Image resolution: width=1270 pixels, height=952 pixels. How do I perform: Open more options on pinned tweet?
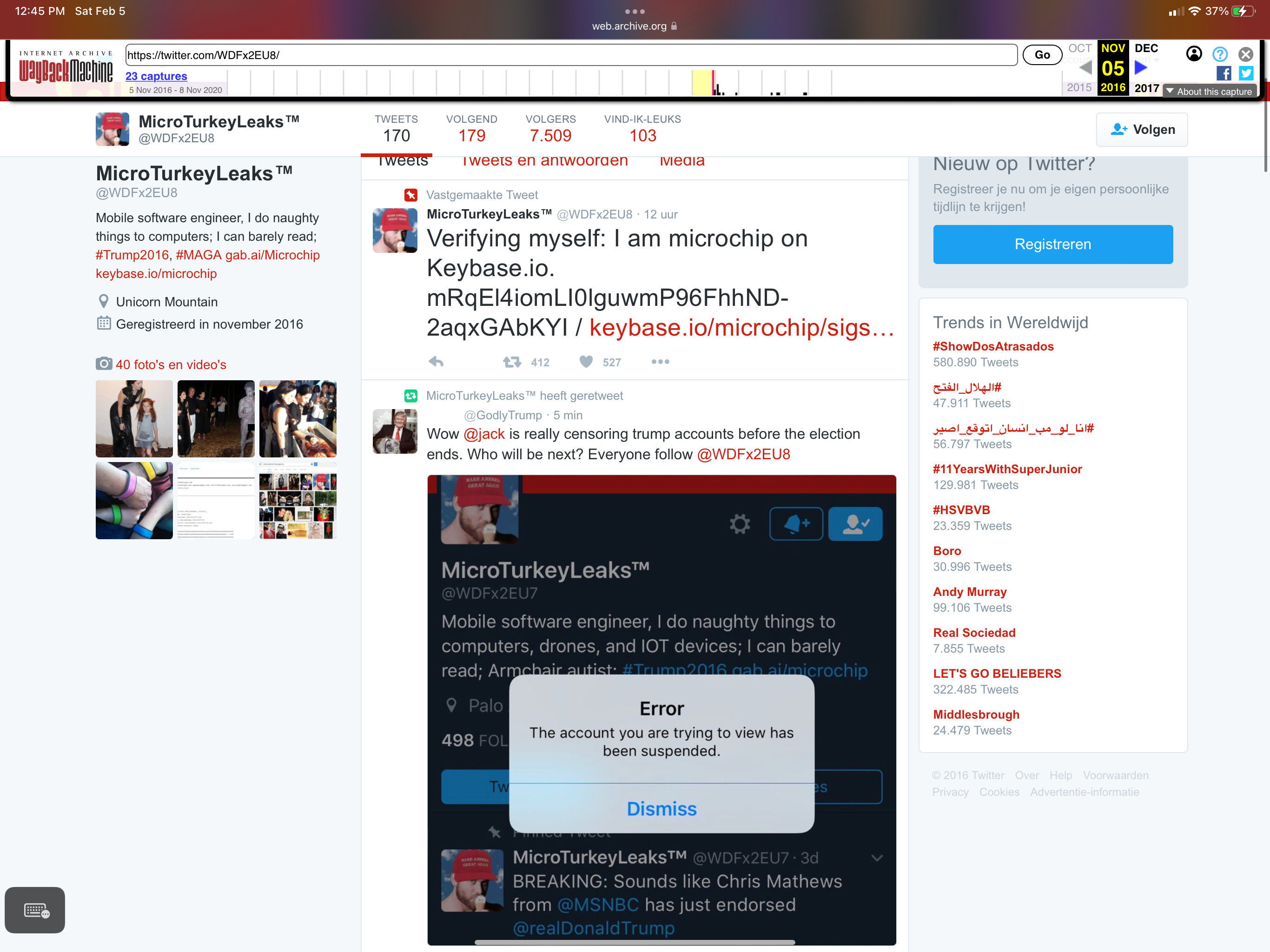point(660,362)
